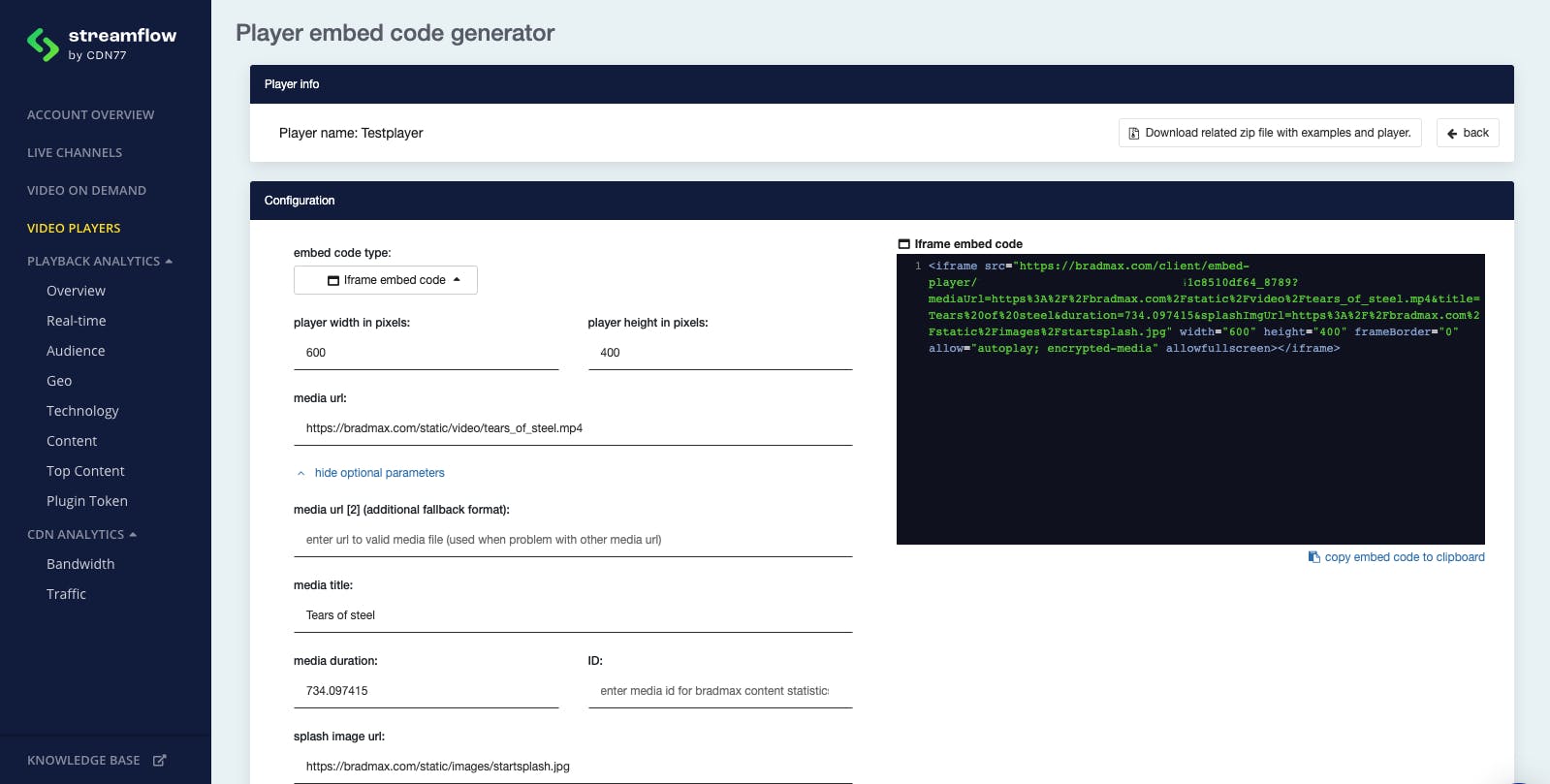Screen dimensions: 1550x784
Task: Click the streamflow logo icon
Action: 43,45
